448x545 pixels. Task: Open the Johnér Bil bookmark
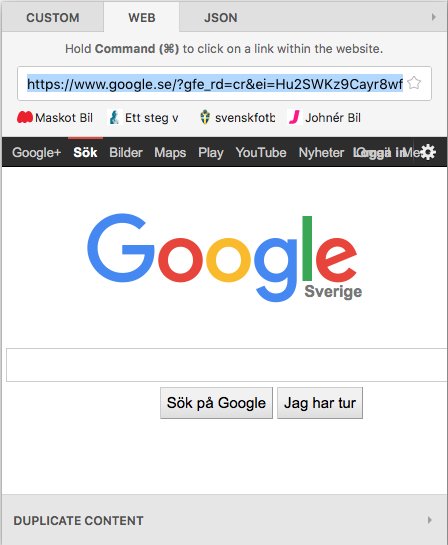(325, 118)
